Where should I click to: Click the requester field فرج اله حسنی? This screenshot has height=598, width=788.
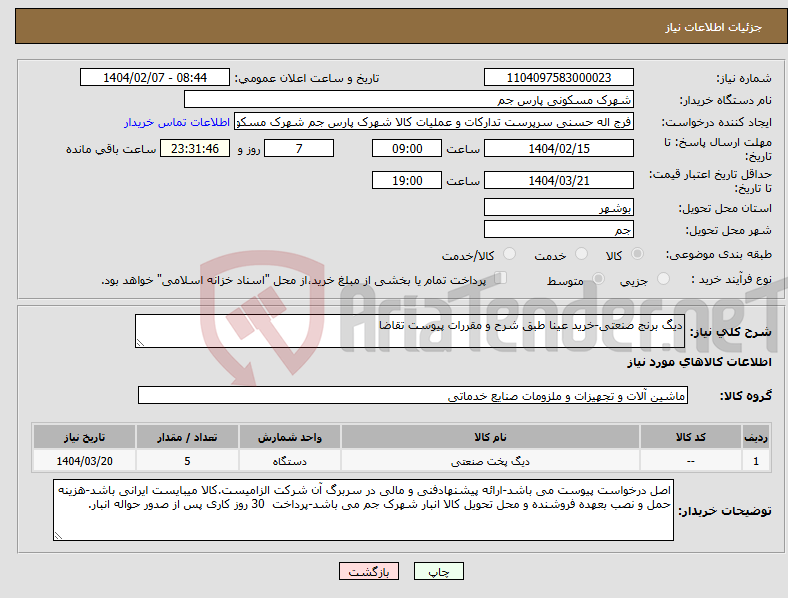point(434,122)
